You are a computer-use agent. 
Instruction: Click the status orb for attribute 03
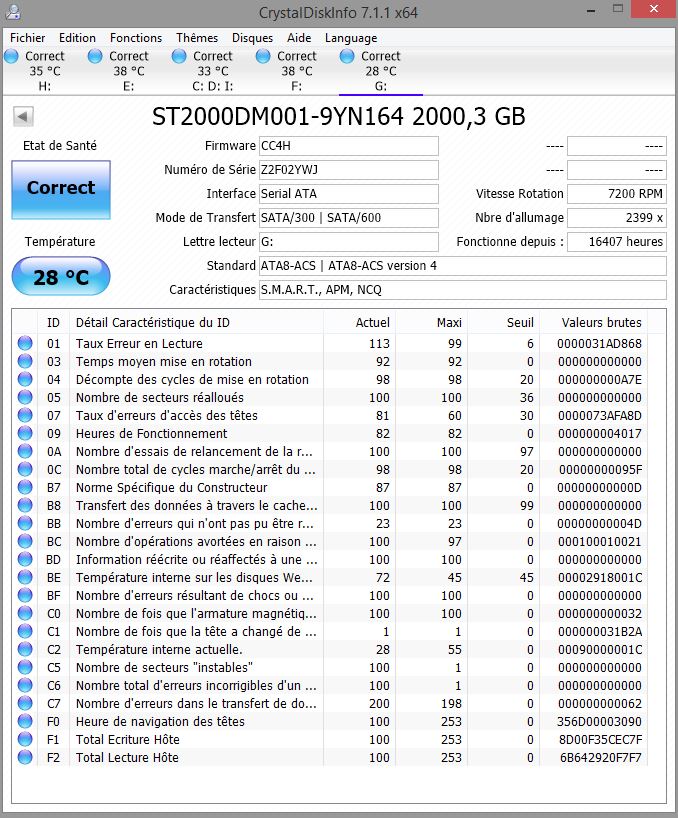click(25, 361)
